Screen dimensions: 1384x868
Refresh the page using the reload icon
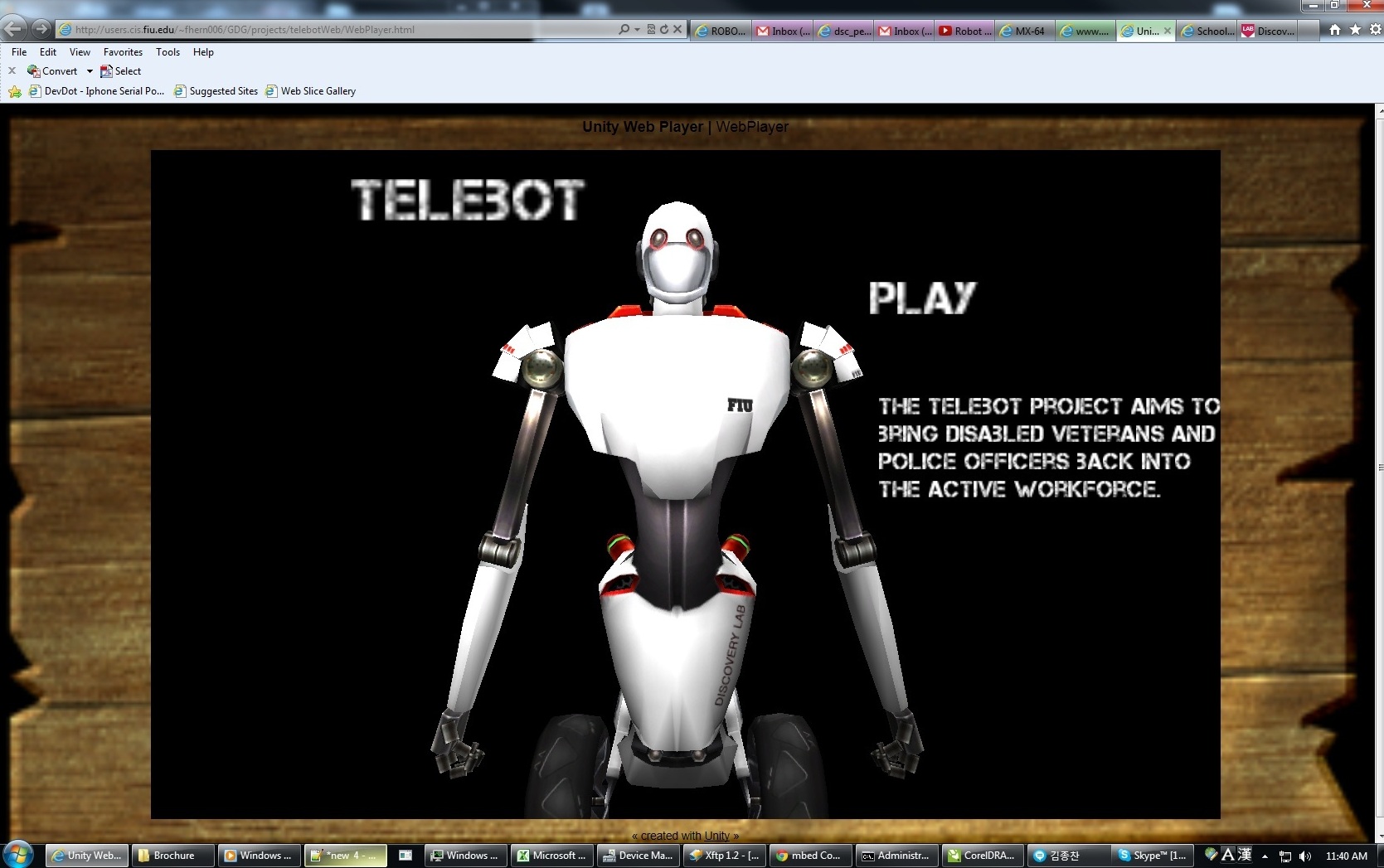click(663, 29)
